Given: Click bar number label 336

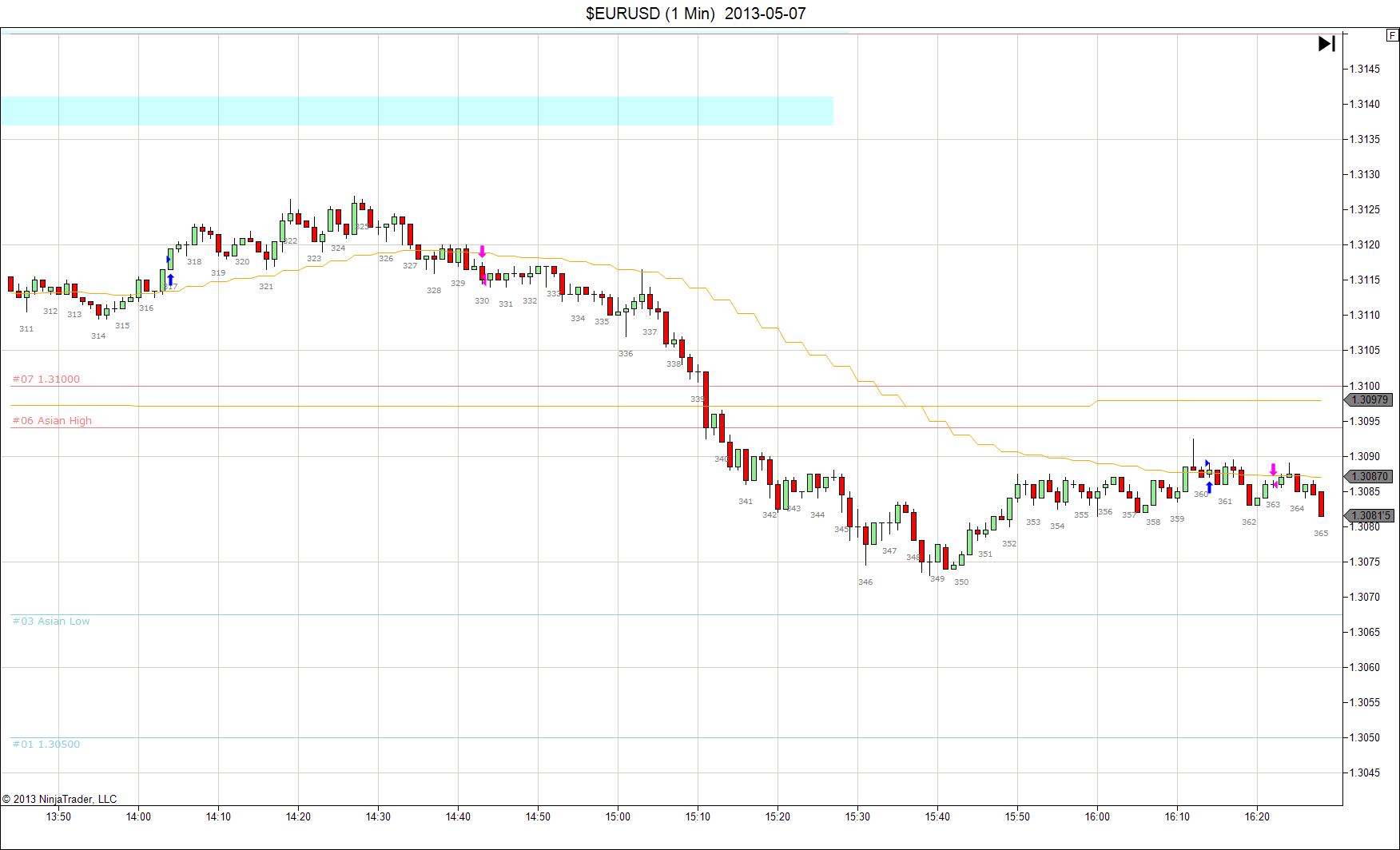Looking at the screenshot, I should [x=626, y=354].
